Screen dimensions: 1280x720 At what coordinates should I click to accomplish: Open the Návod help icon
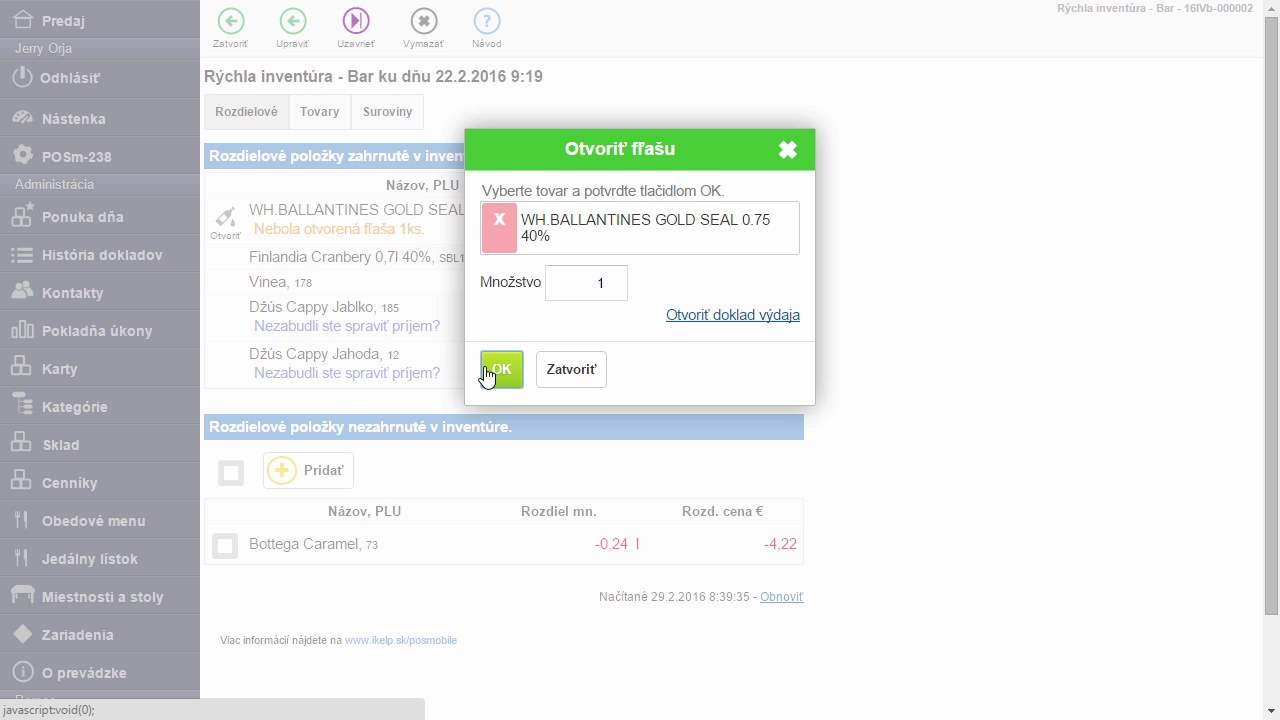487,21
